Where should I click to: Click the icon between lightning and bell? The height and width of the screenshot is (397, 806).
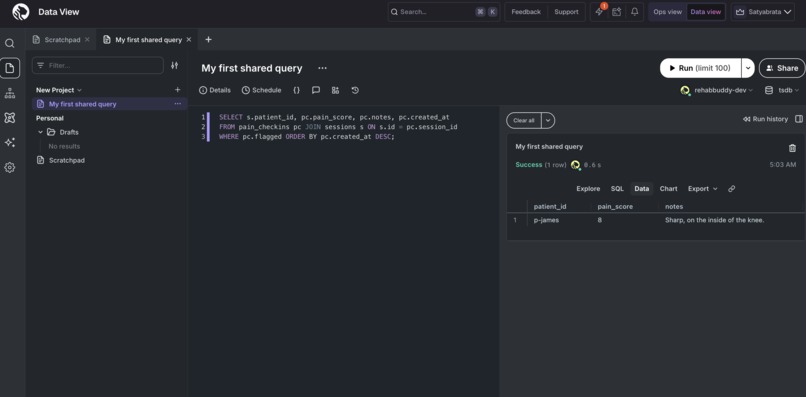(617, 12)
